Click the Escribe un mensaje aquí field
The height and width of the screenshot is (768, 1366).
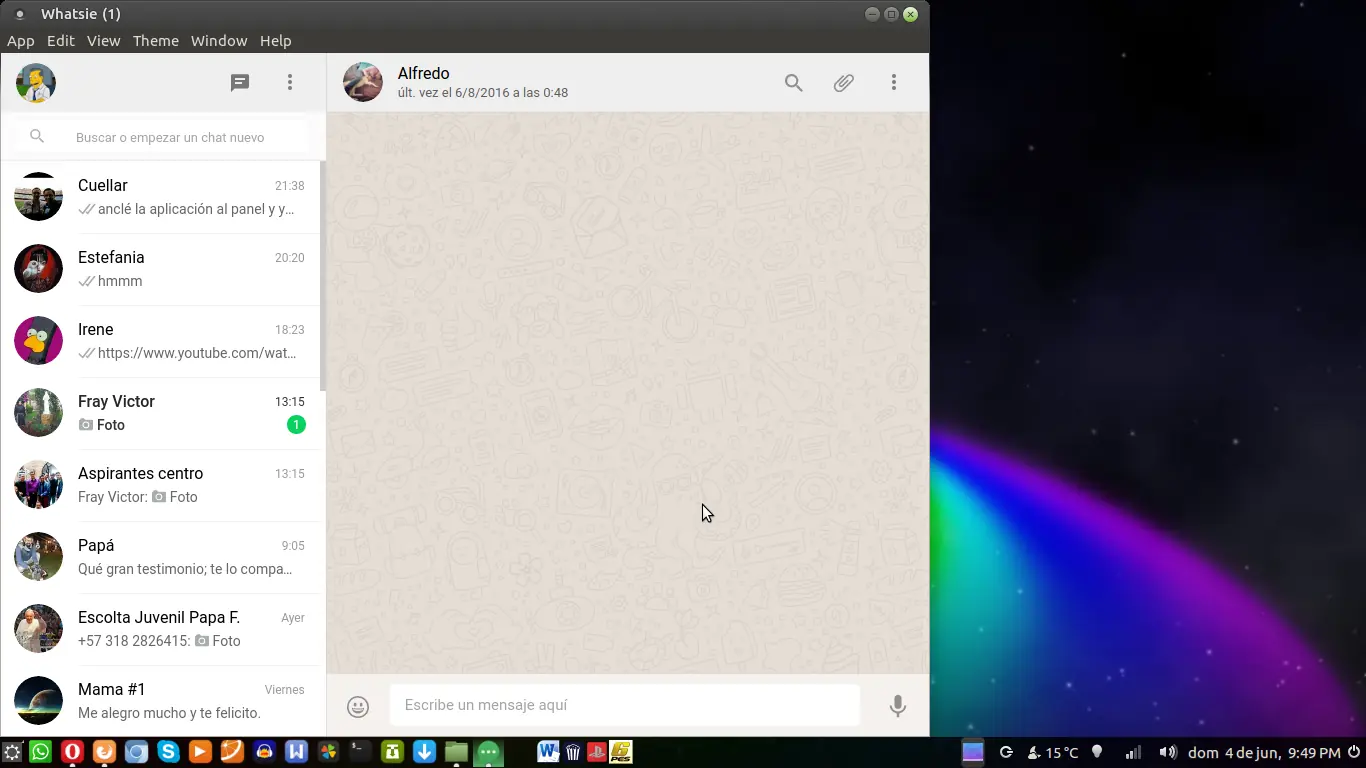point(624,705)
